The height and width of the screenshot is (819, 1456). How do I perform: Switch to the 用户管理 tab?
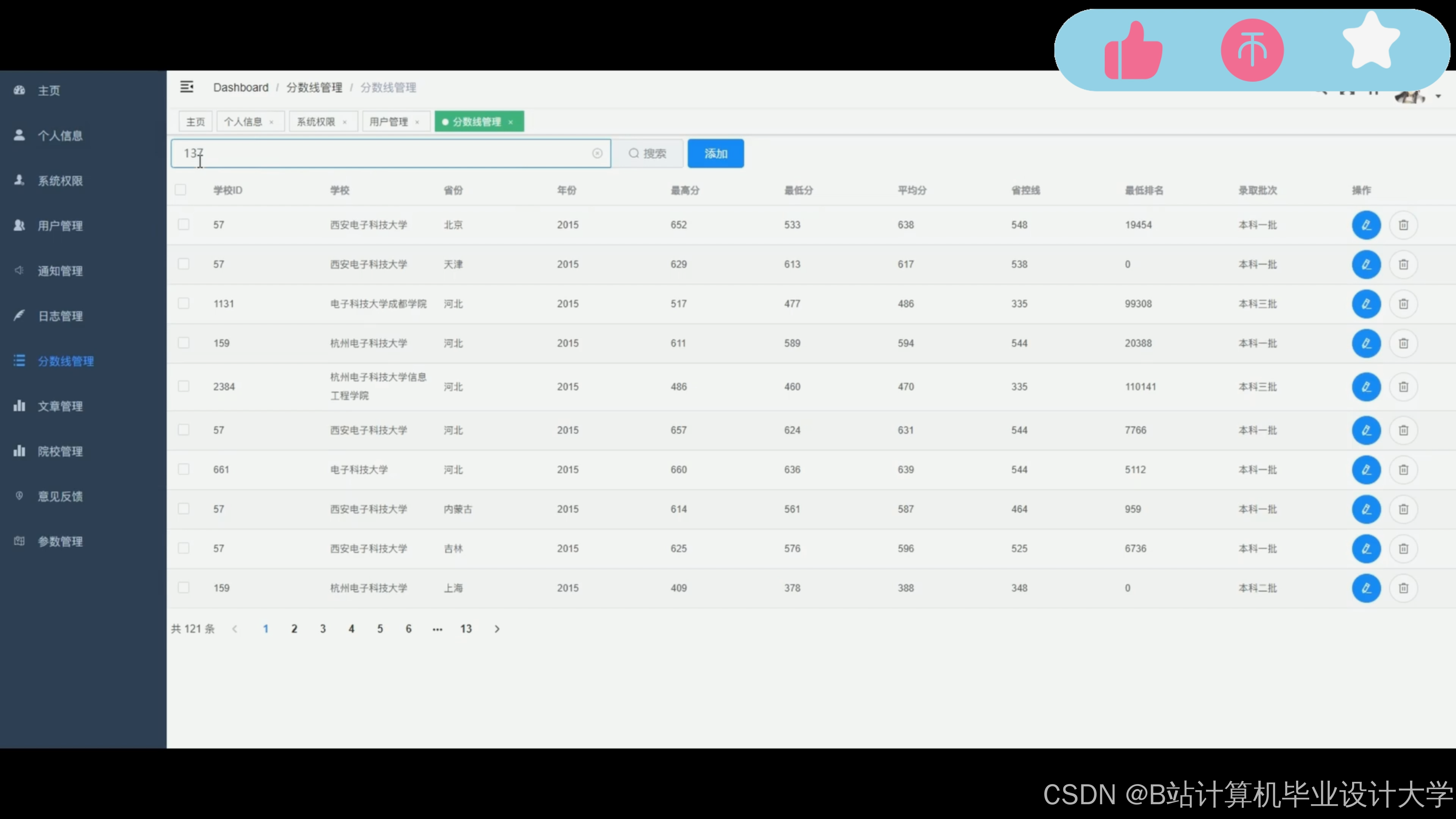click(388, 121)
